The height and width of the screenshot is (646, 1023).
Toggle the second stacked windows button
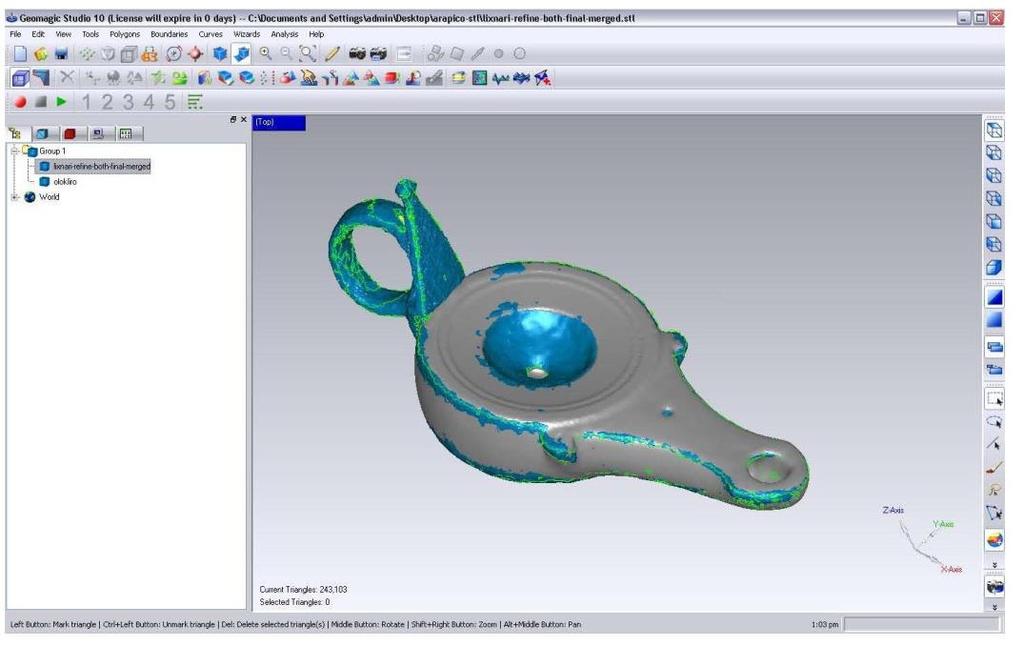(x=994, y=370)
